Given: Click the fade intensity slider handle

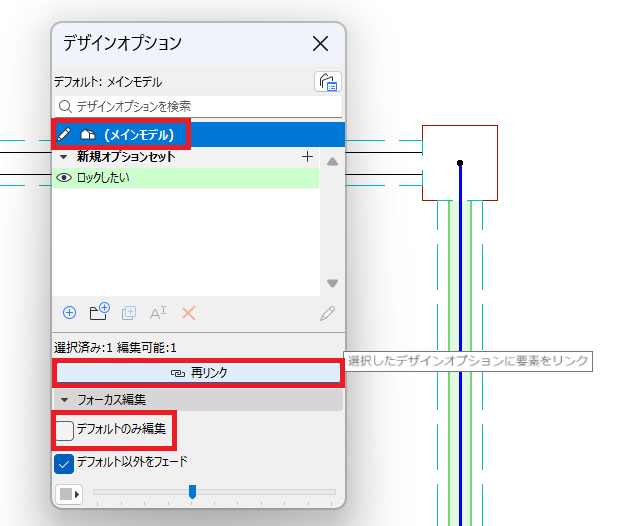Looking at the screenshot, I should tap(192, 492).
